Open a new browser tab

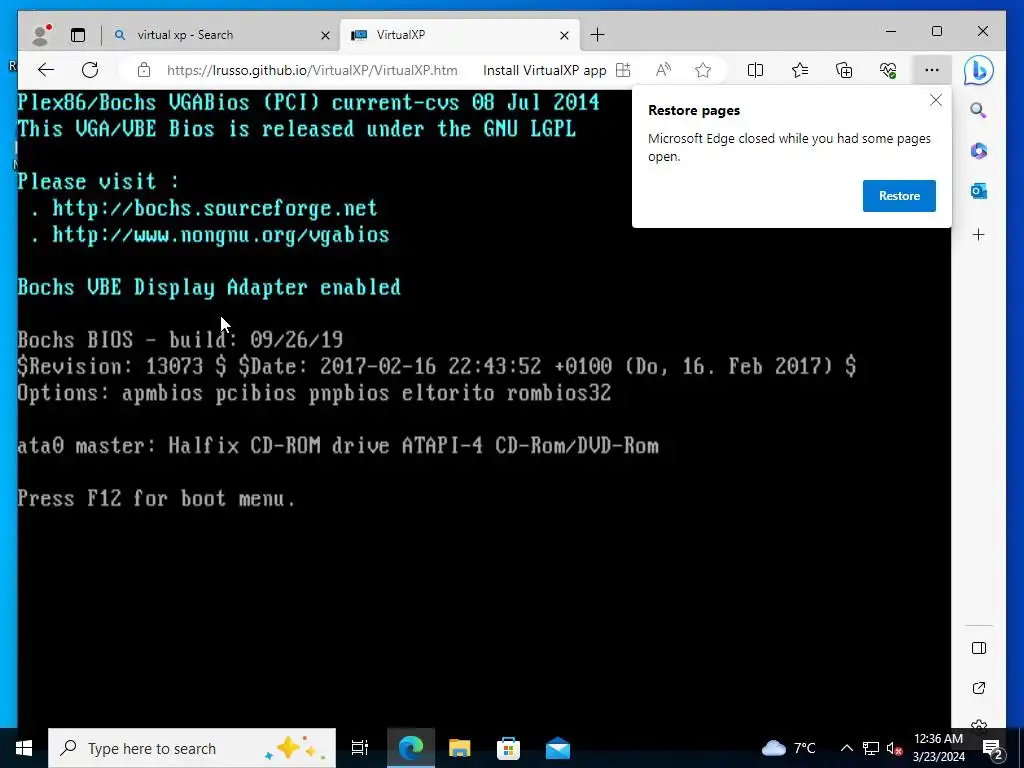(598, 35)
